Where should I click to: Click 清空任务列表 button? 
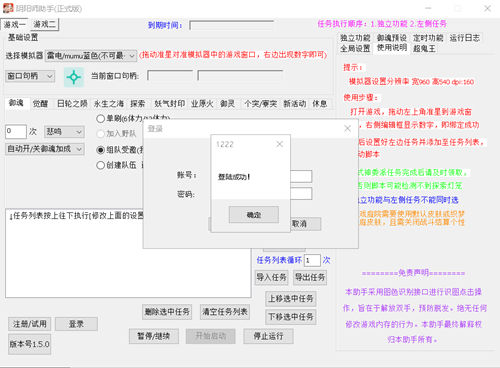point(225,312)
